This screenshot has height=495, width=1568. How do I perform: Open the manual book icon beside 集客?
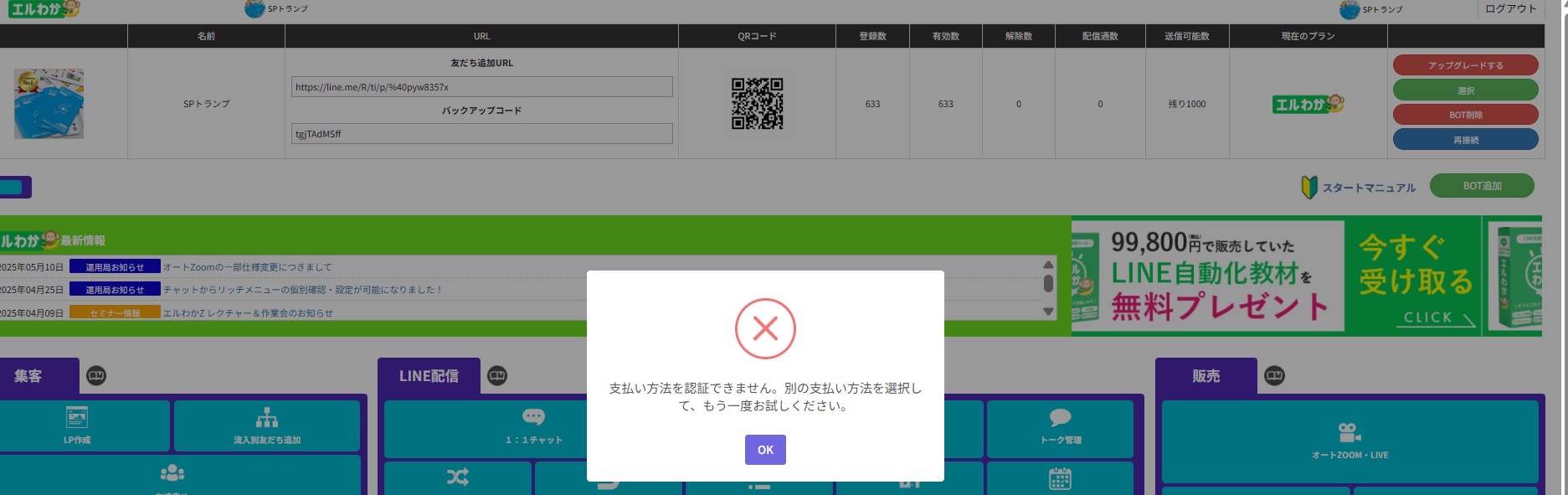[x=96, y=376]
